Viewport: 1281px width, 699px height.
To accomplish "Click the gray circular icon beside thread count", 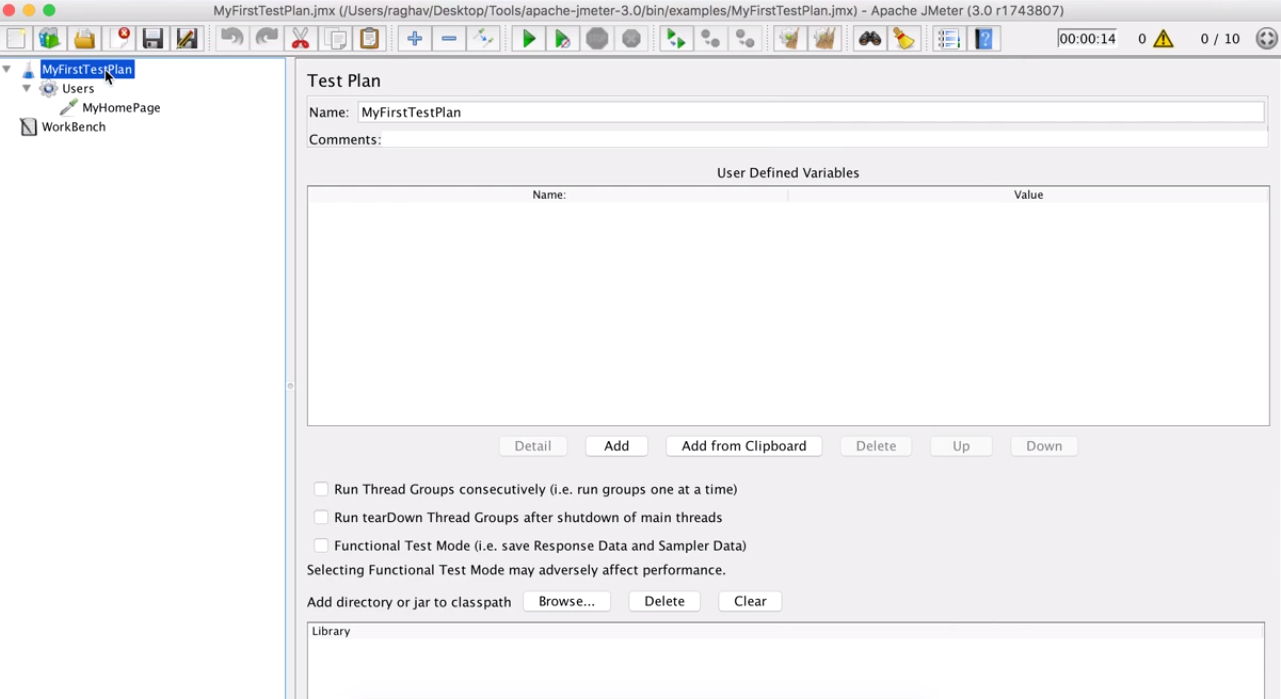I will point(1266,39).
